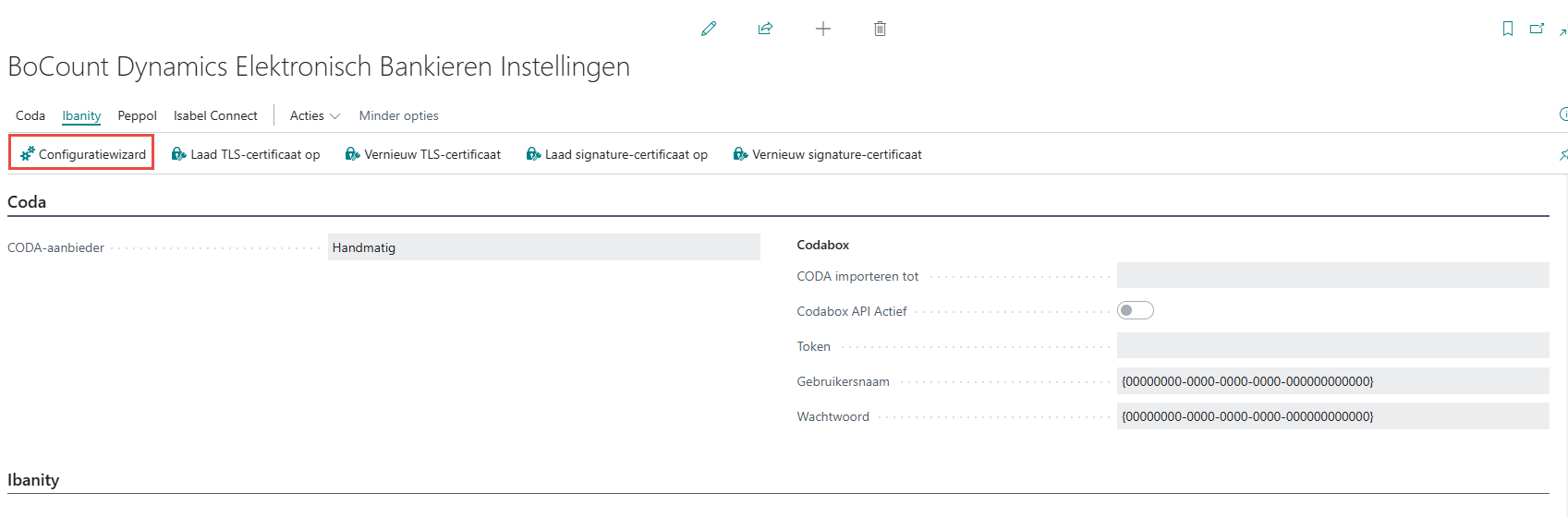This screenshot has width=1568, height=517.
Task: Click the share icon at top
Action: (x=765, y=29)
